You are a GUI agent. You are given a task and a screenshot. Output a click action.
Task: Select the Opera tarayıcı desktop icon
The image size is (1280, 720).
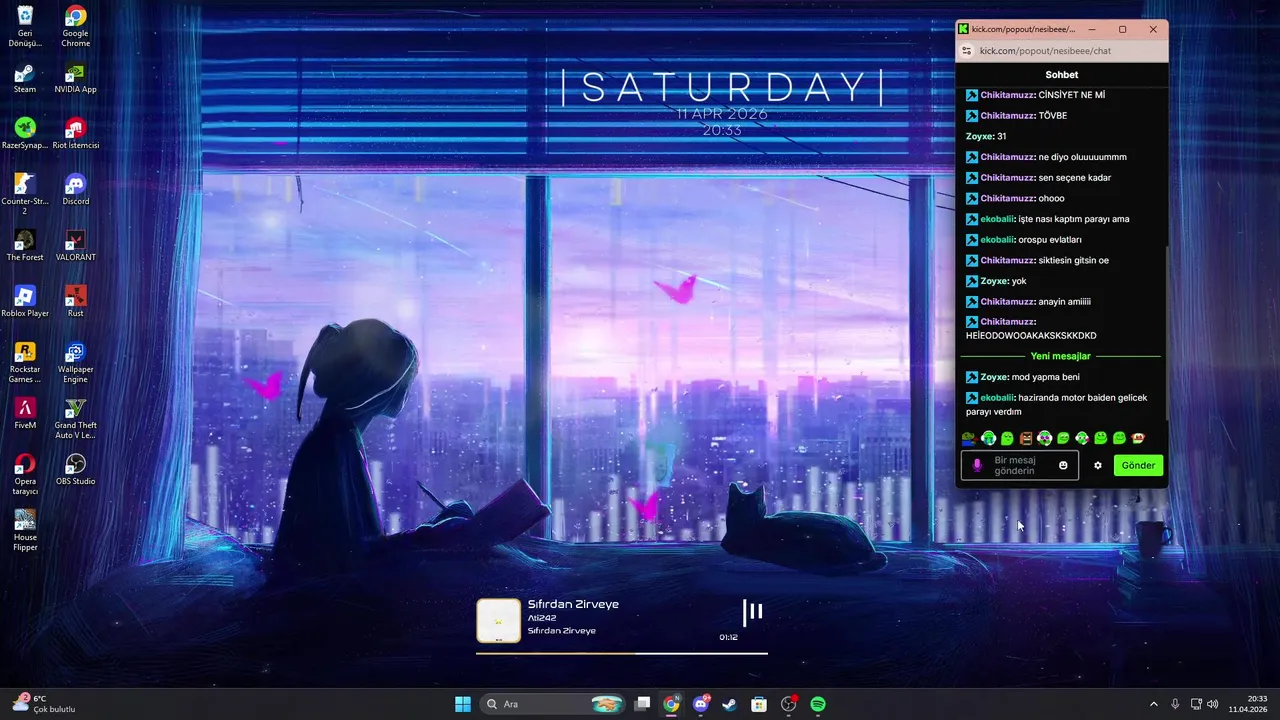(25, 474)
